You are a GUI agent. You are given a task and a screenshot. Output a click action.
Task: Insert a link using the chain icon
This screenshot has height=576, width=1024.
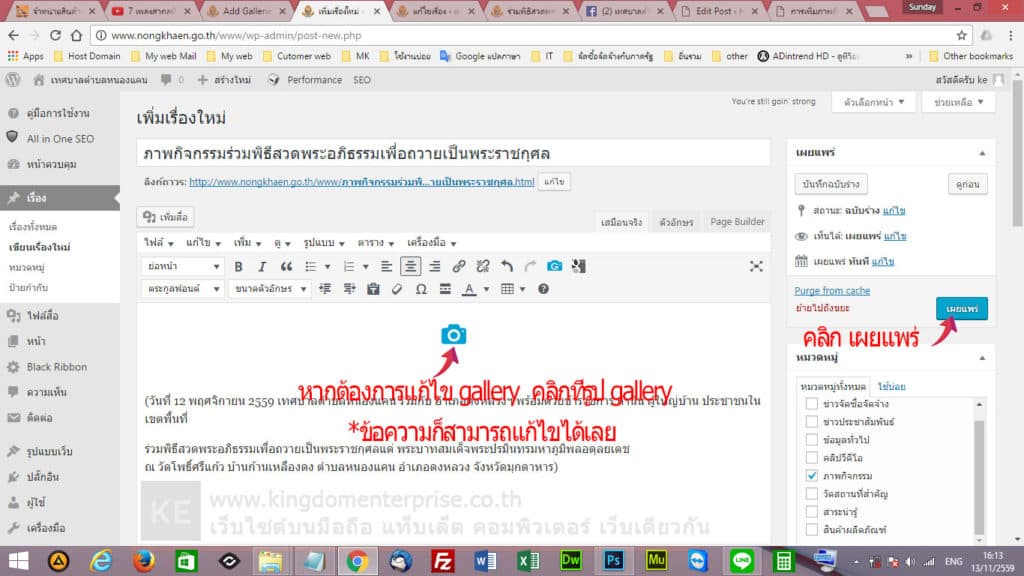(x=459, y=265)
